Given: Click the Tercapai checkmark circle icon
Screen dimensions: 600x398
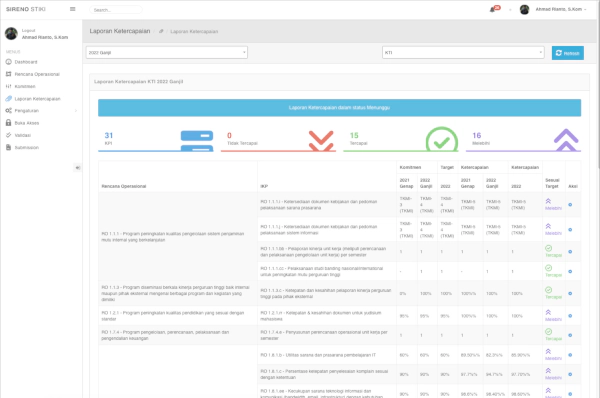Looking at the screenshot, I should tap(442, 140).
